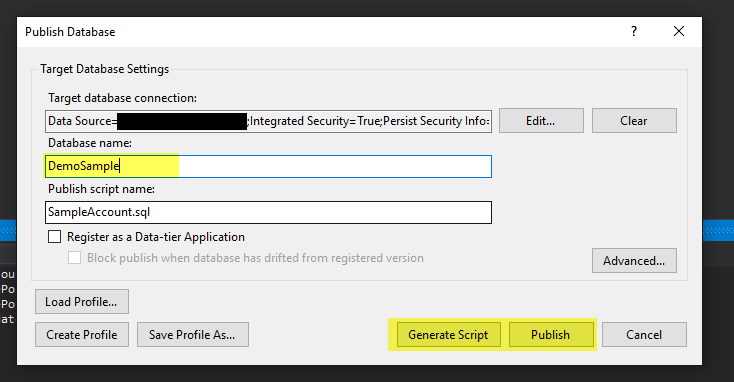Click the Edit... connection button
This screenshot has width=734, height=382.
coord(541,121)
